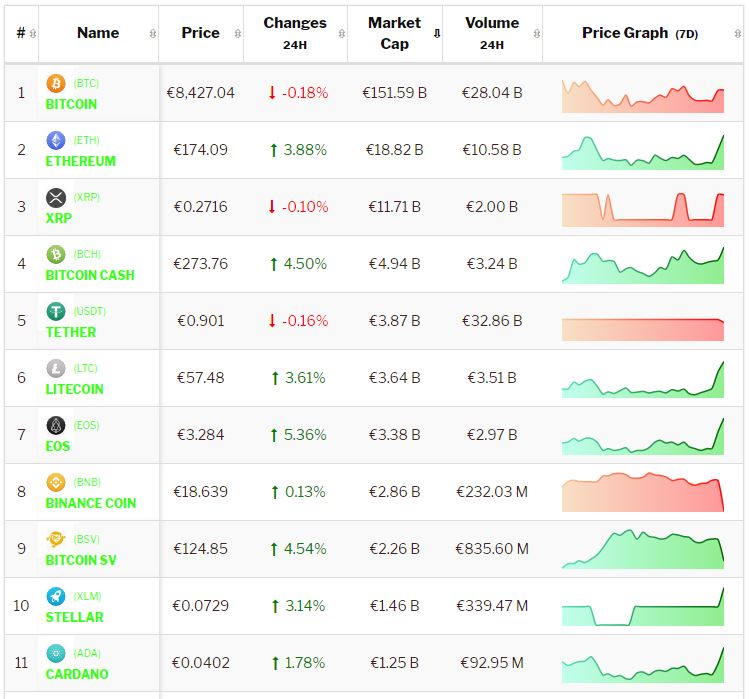Click the Tether logo icon

56,312
